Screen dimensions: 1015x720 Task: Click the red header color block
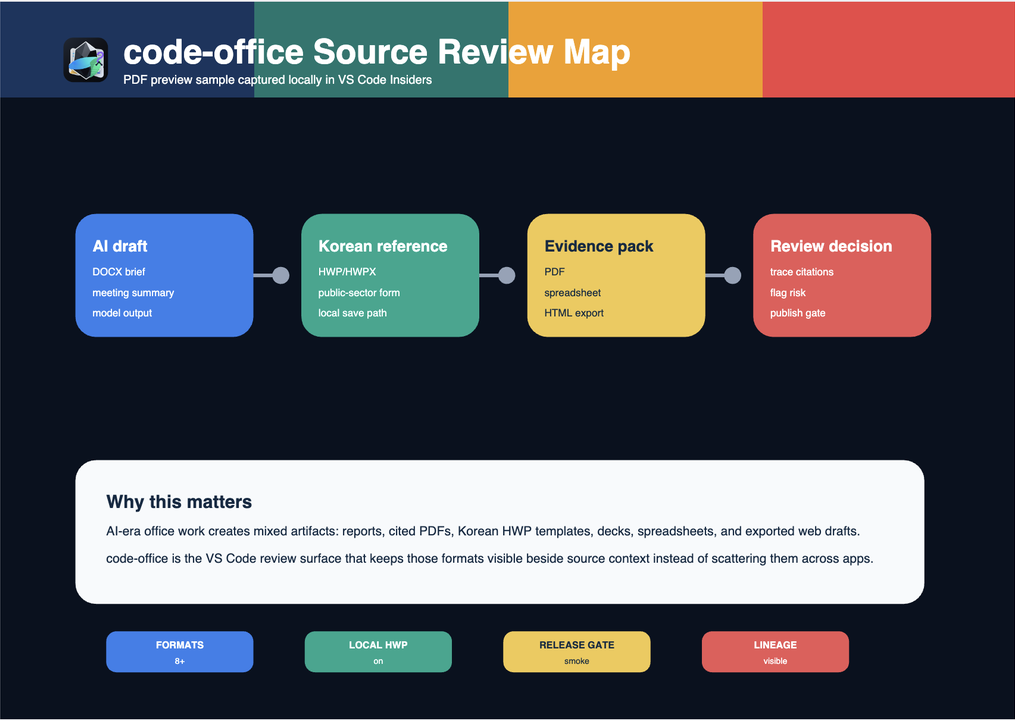tap(889, 49)
